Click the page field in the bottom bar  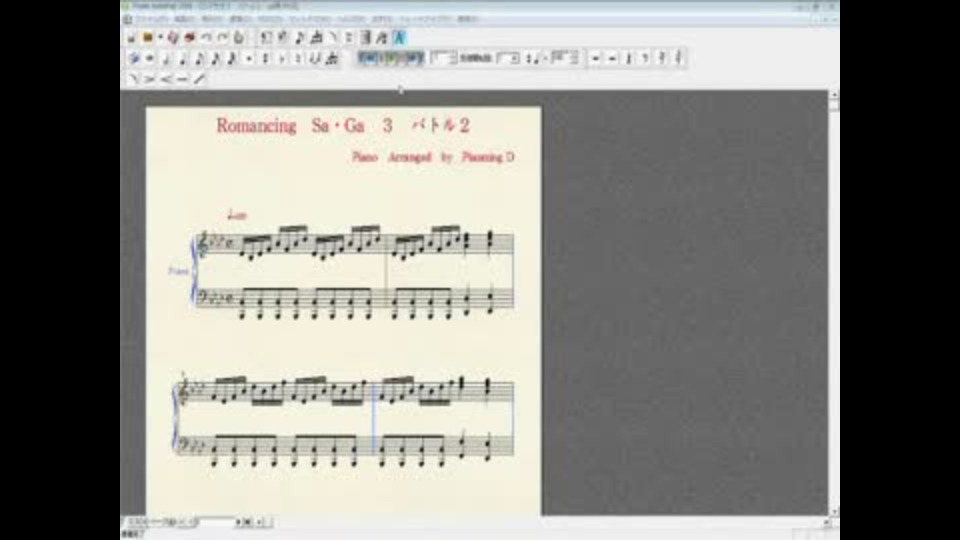pyautogui.click(x=216, y=522)
